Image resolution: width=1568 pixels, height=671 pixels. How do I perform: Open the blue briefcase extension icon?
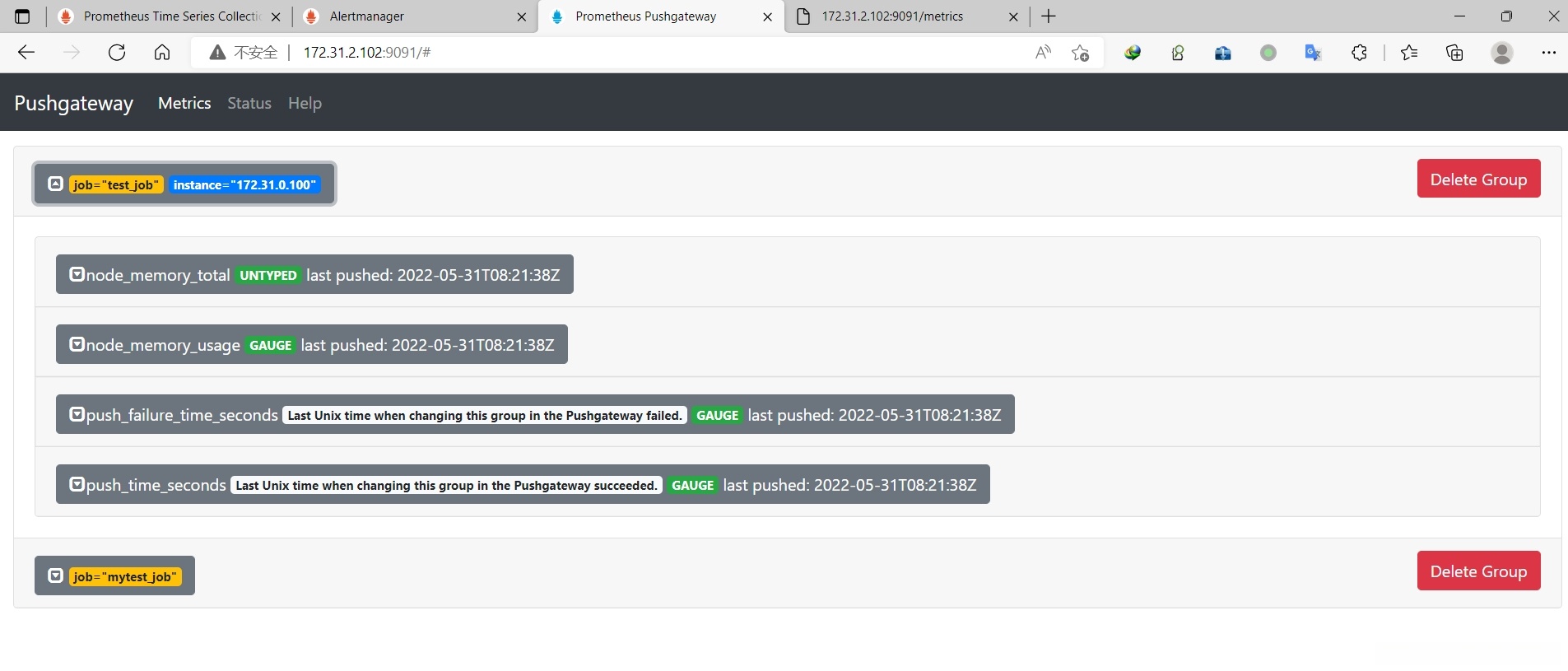click(x=1223, y=53)
